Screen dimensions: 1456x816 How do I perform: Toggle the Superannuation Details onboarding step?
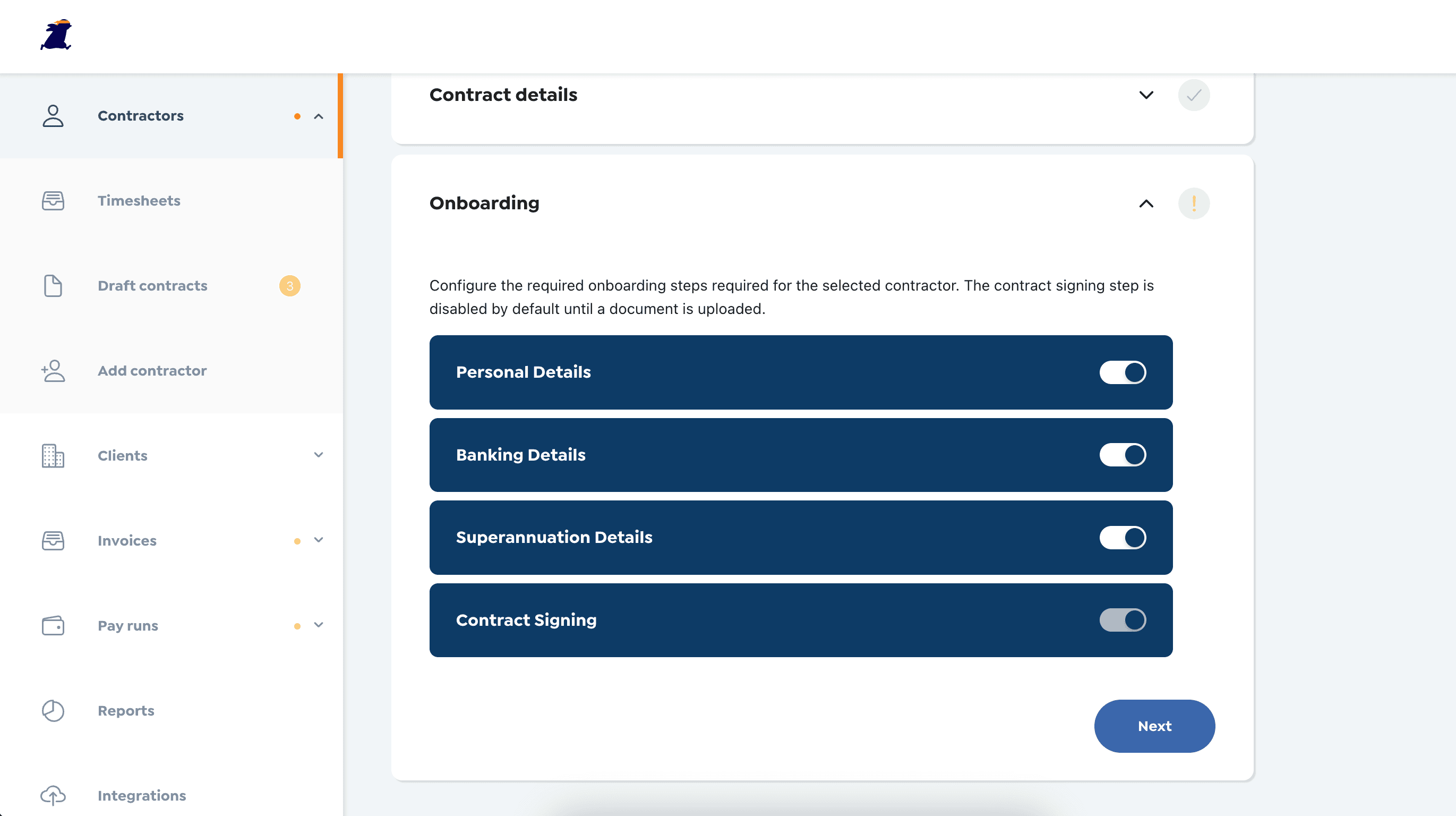coord(1122,537)
